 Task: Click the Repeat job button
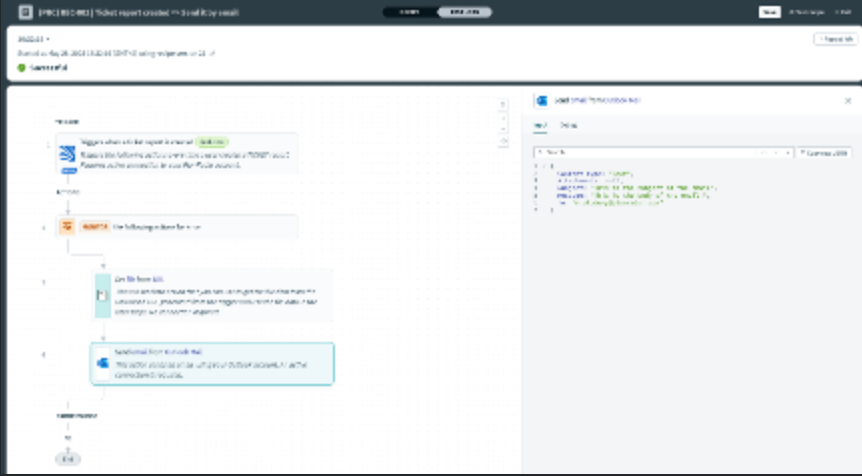pos(834,39)
